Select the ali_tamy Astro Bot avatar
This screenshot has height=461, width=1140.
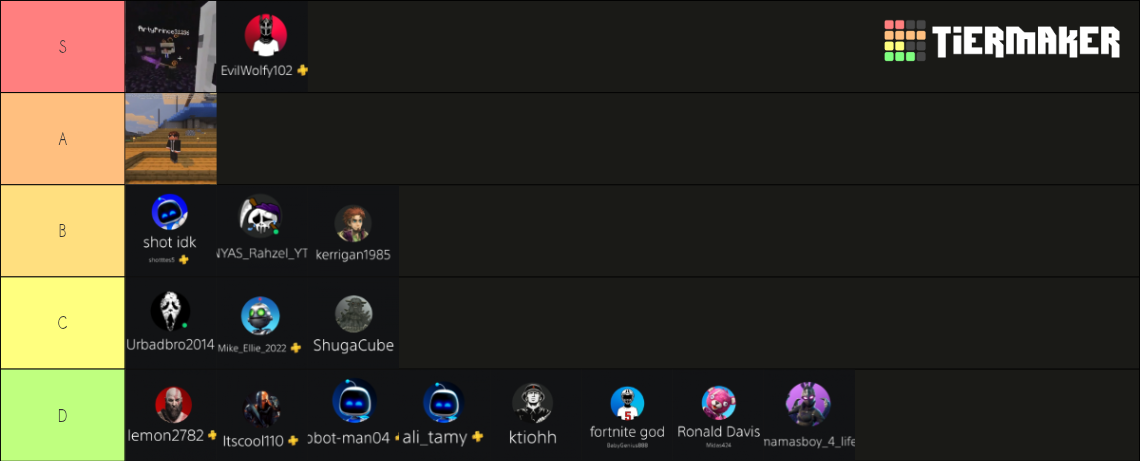point(443,402)
